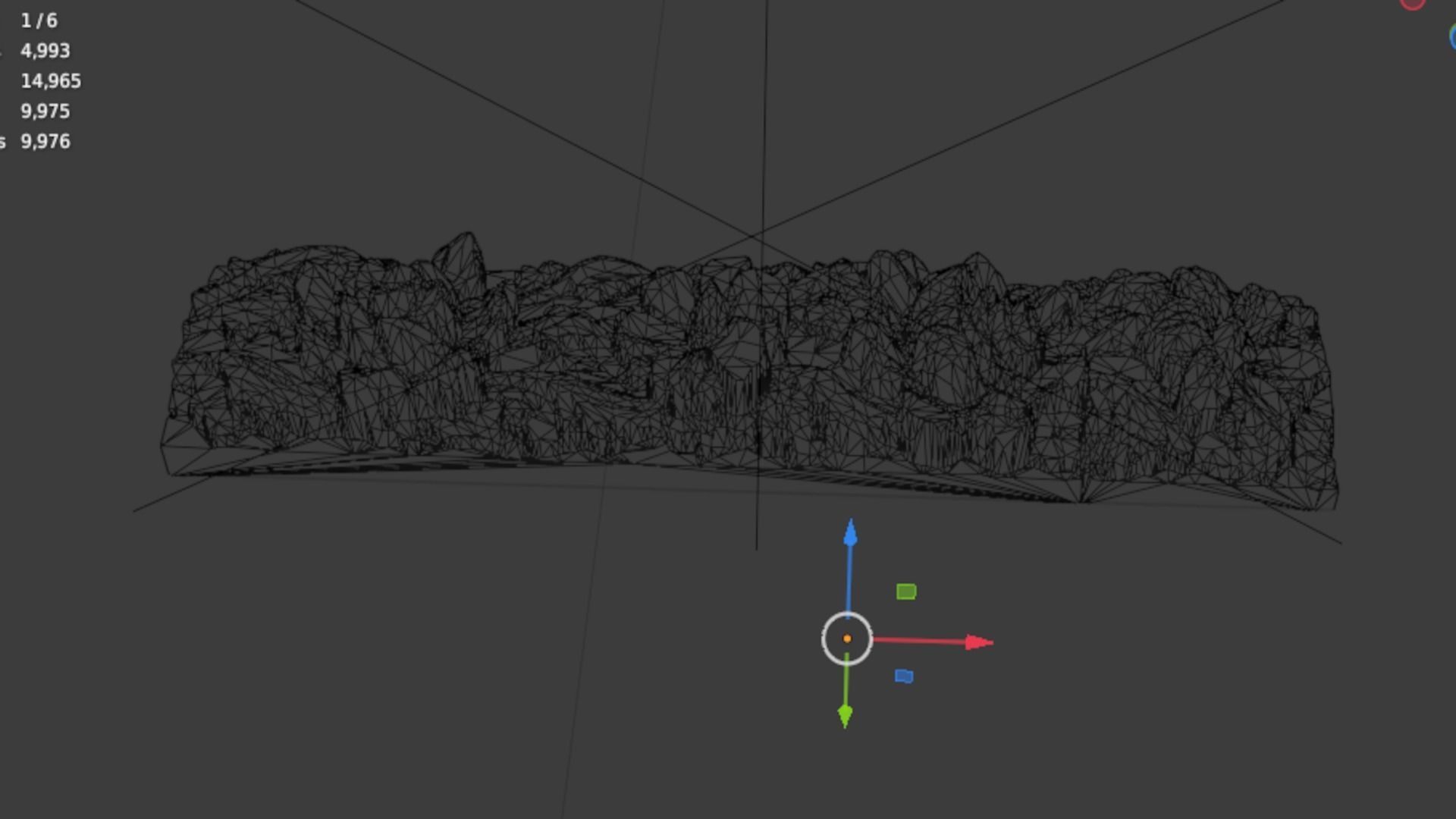
Task: Click the 4,993 vertex count statistic
Action: pos(45,51)
